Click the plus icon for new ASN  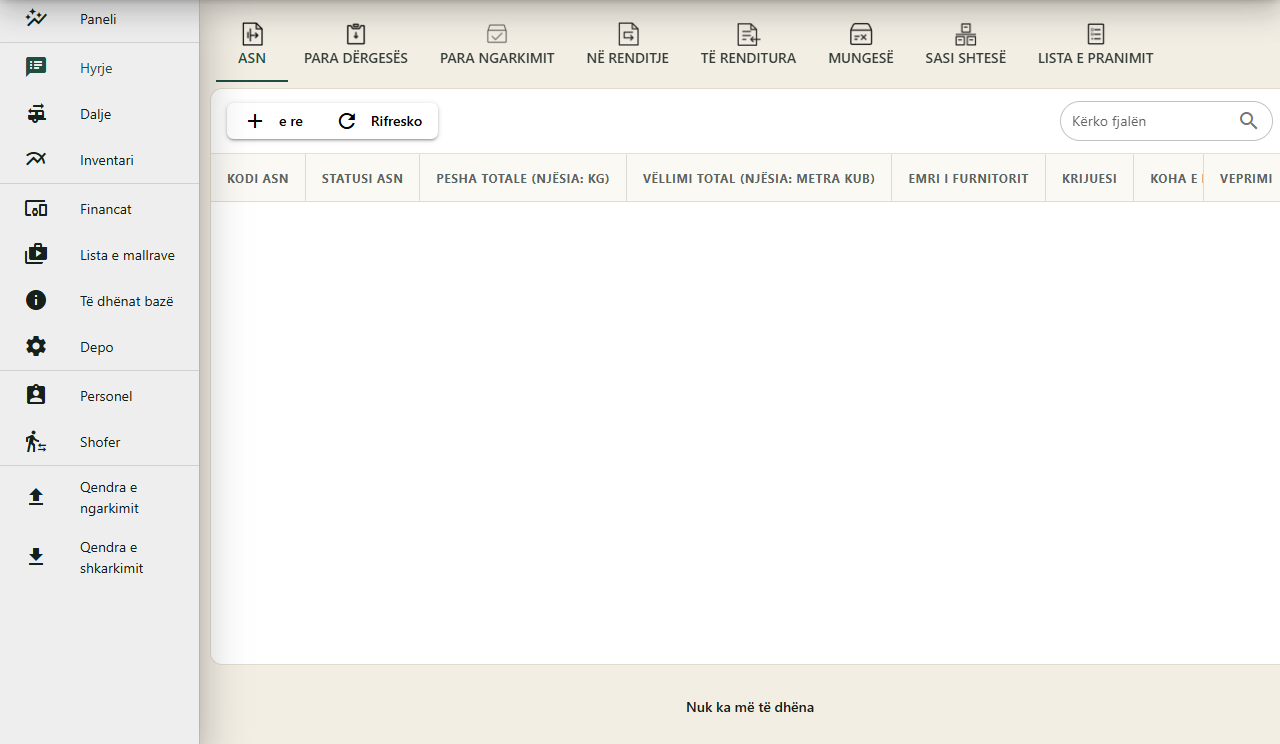point(255,121)
